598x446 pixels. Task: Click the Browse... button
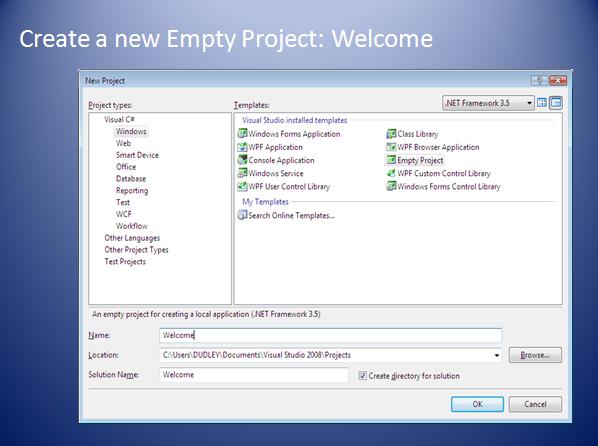535,355
